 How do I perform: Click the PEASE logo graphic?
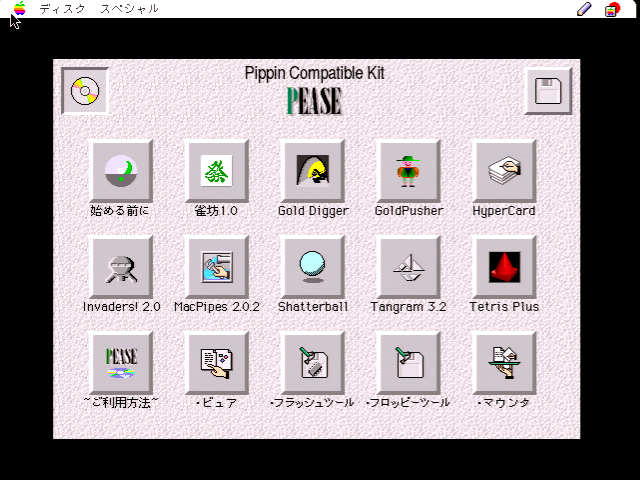point(314,101)
